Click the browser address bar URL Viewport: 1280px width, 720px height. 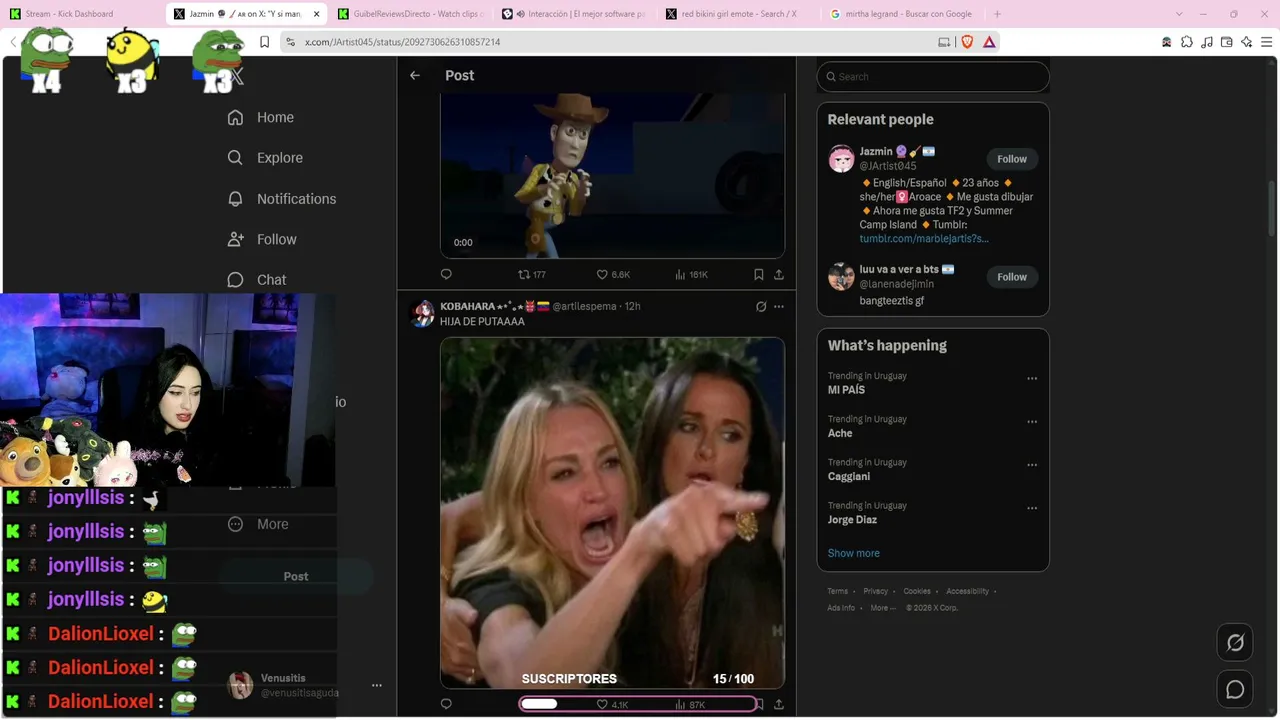tap(402, 42)
